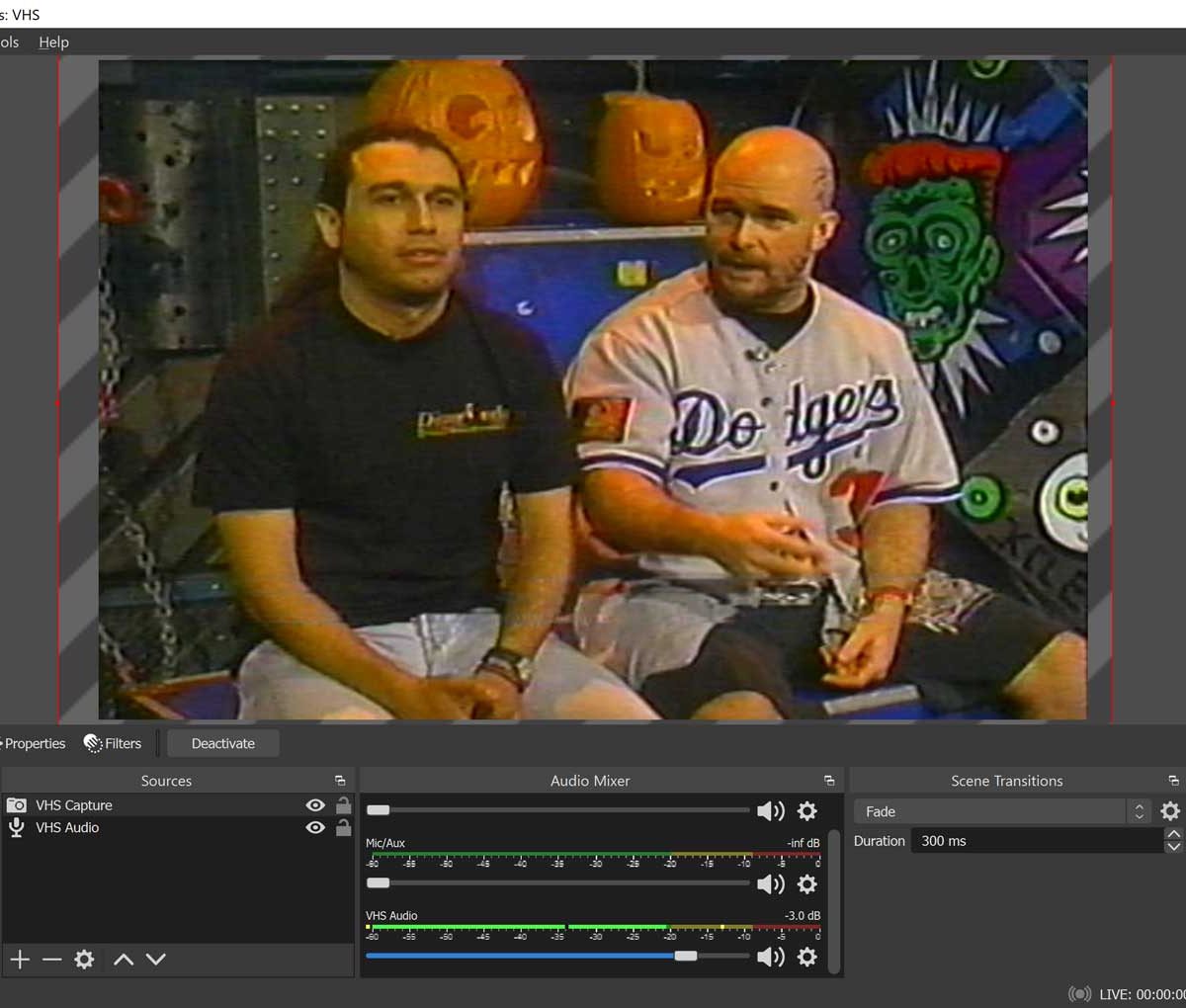
Task: Open the Help menu
Action: 53,42
